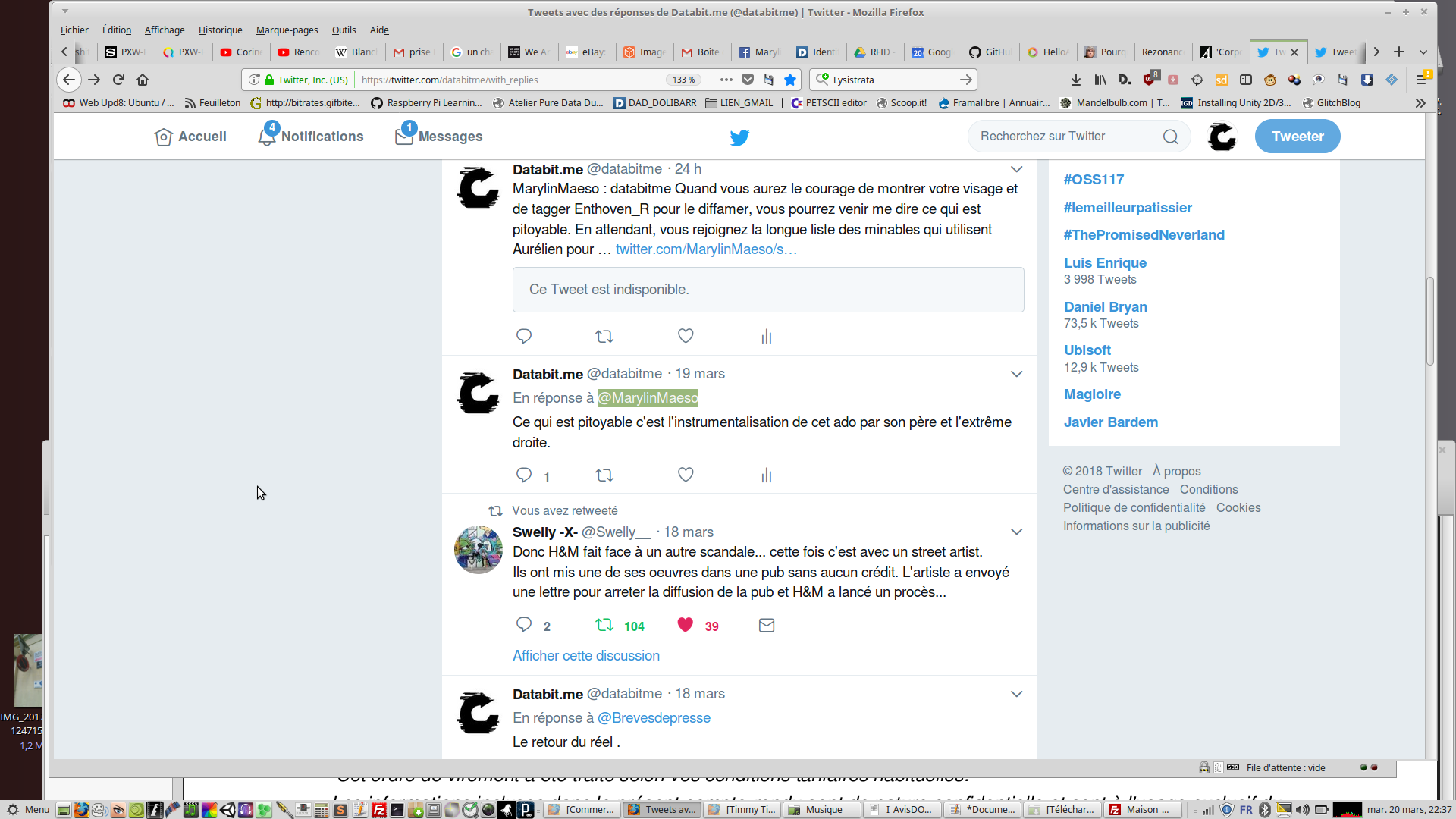Show more bookmarks toolbar overflow chevron

[x=1420, y=103]
